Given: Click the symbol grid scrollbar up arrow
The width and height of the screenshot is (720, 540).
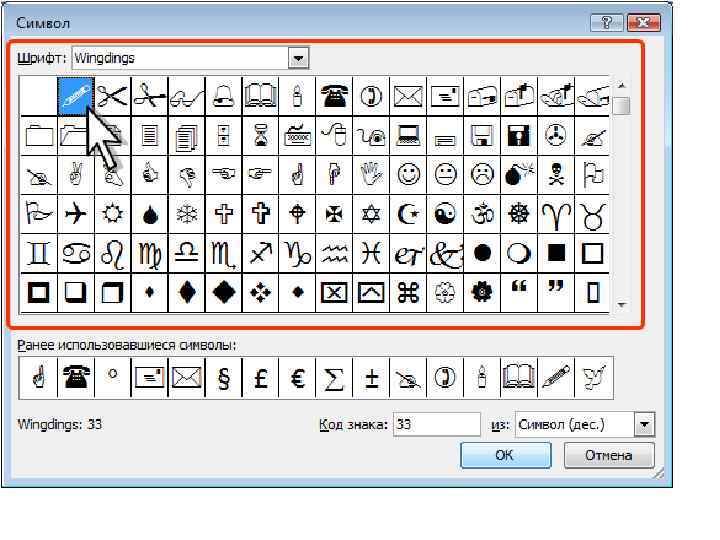Looking at the screenshot, I should pyautogui.click(x=622, y=85).
